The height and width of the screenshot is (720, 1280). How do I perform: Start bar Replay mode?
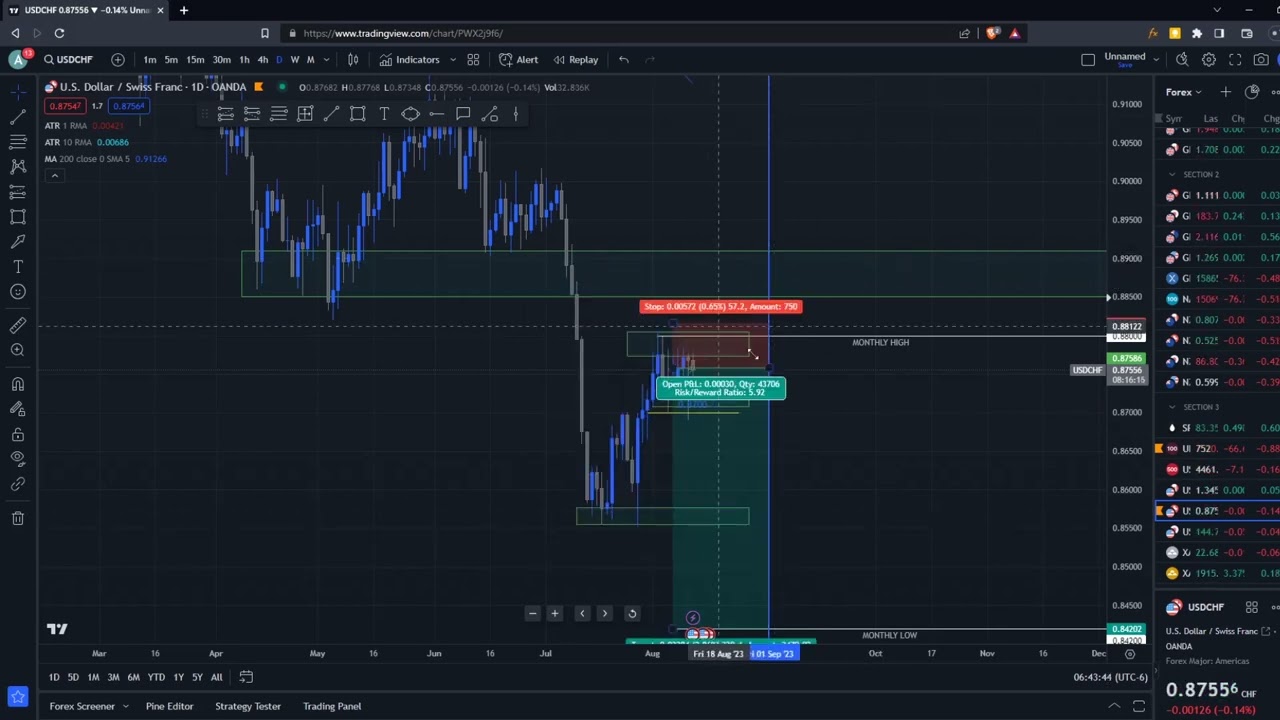point(575,60)
